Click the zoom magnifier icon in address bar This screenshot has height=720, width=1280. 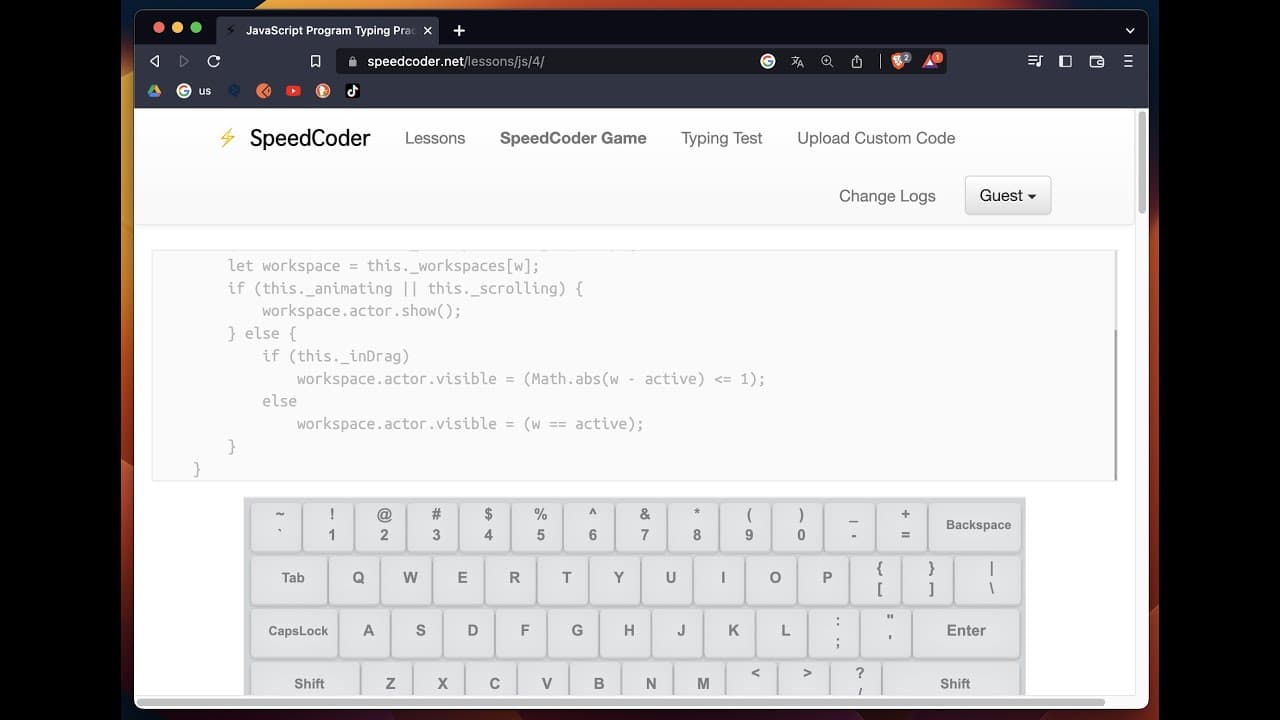pyautogui.click(x=827, y=61)
